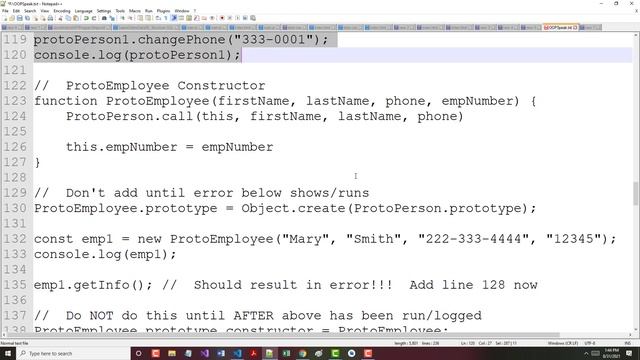Click the Stop Recording macro icon
Screen dimensions: 640x360
230,18
